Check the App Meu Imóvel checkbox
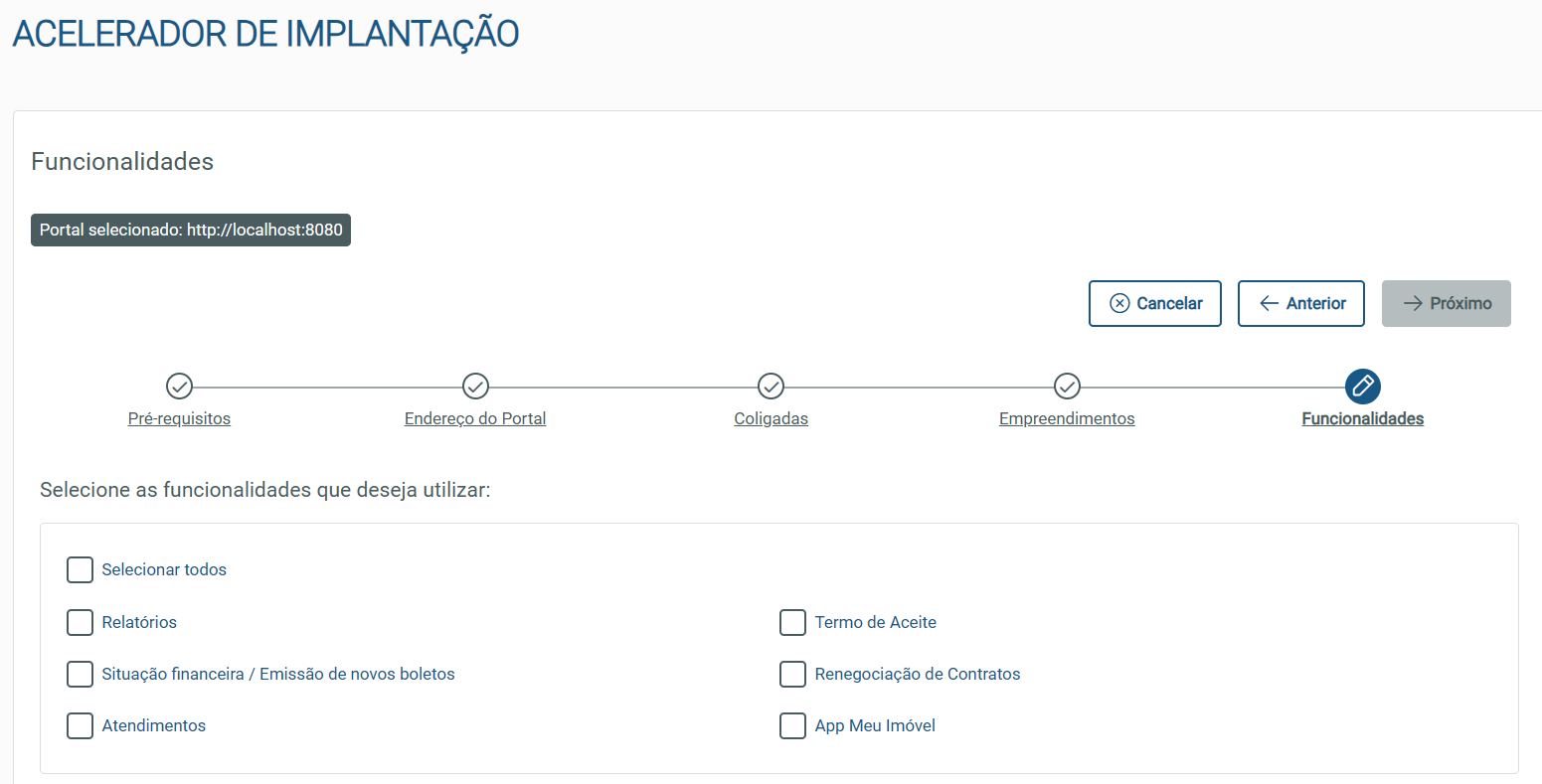 [x=792, y=725]
